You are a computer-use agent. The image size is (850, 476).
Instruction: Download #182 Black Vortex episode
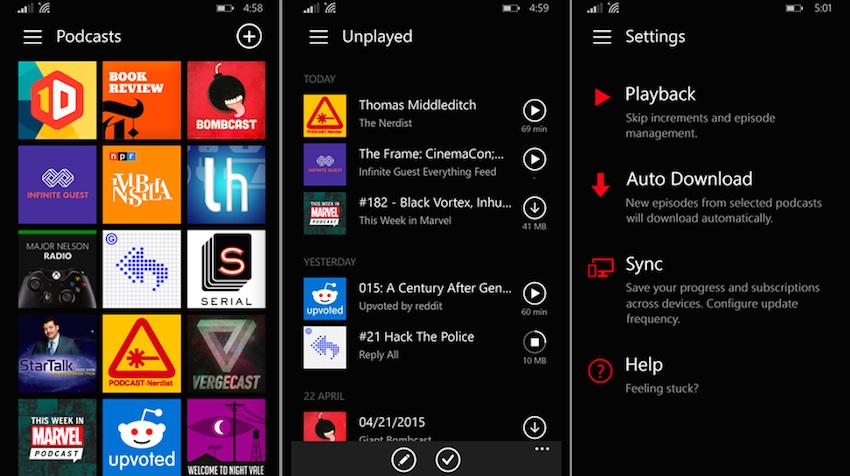534,208
